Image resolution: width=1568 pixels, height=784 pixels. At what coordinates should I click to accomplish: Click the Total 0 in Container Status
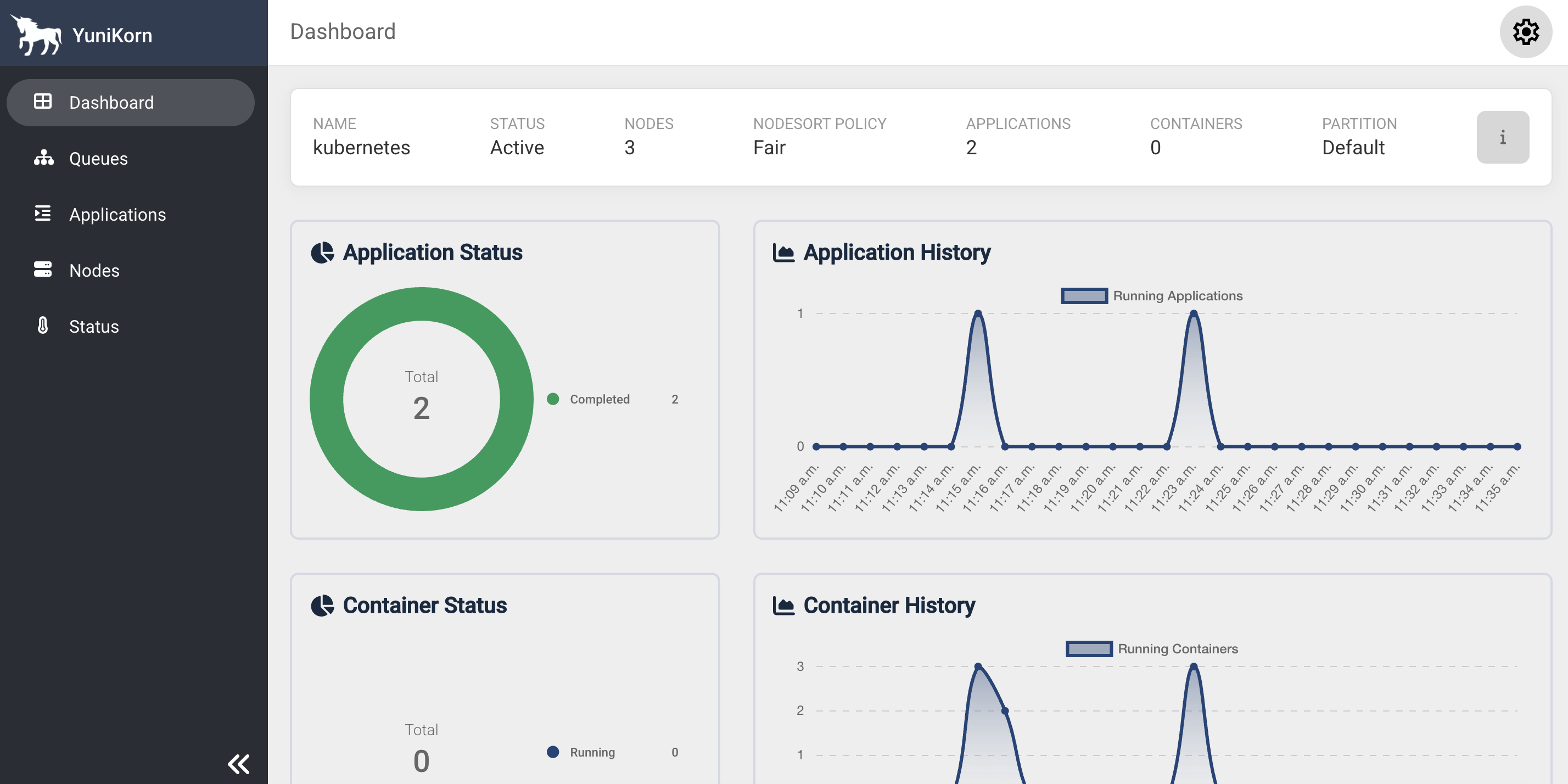tap(421, 749)
